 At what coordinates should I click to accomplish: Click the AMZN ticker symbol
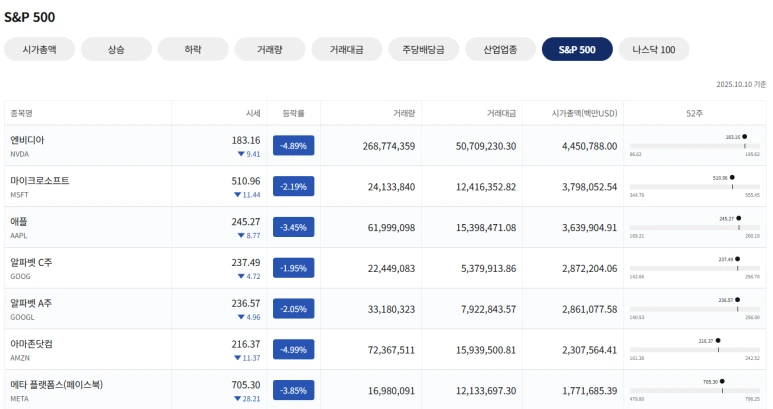click(20, 358)
